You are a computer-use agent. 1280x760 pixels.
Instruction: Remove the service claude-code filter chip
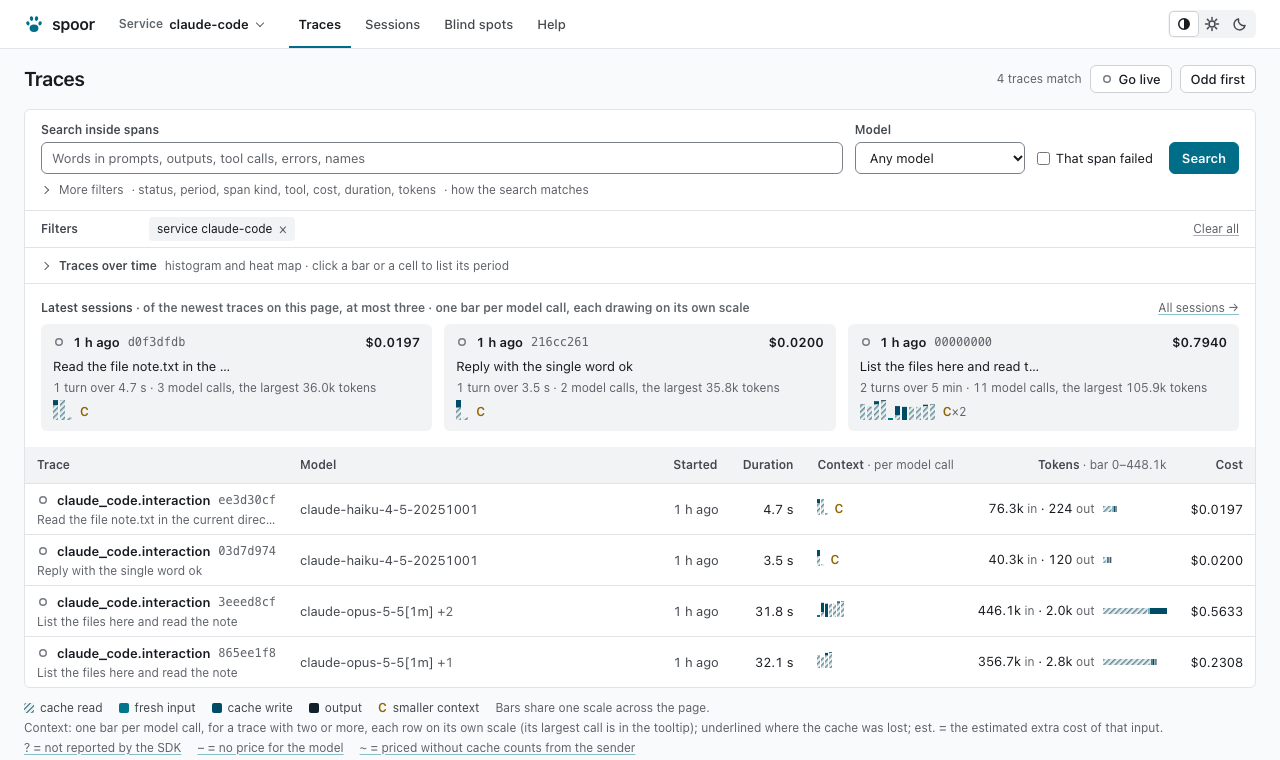283,230
